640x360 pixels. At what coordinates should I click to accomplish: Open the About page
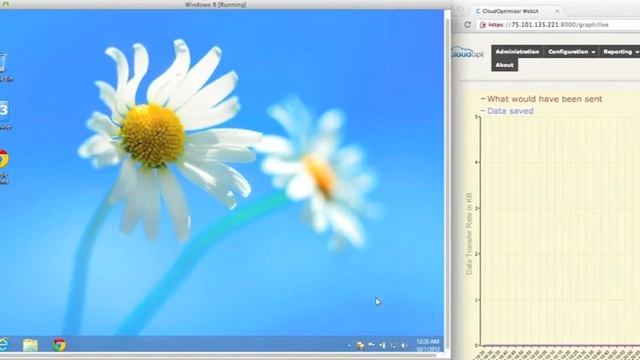[504, 65]
